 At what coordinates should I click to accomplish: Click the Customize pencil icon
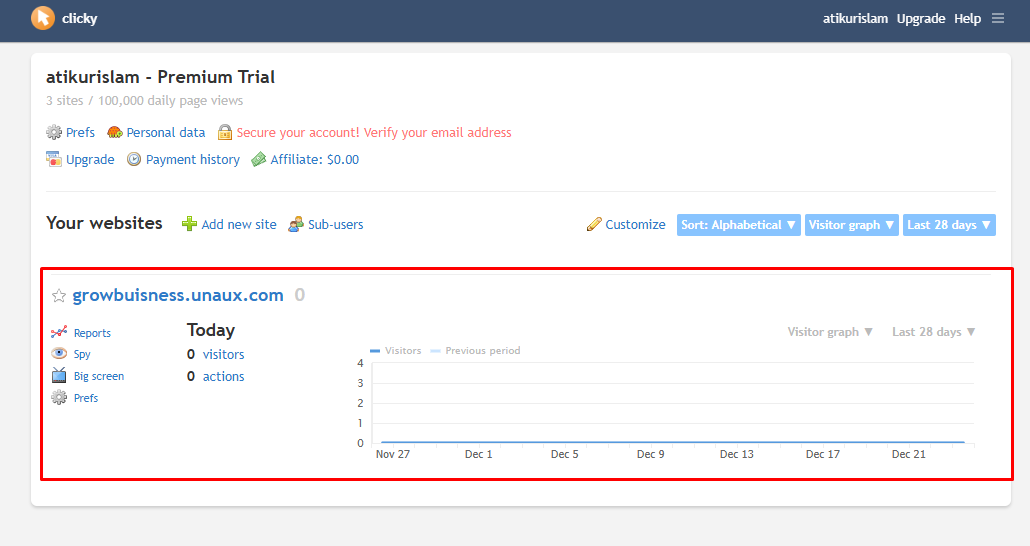594,224
